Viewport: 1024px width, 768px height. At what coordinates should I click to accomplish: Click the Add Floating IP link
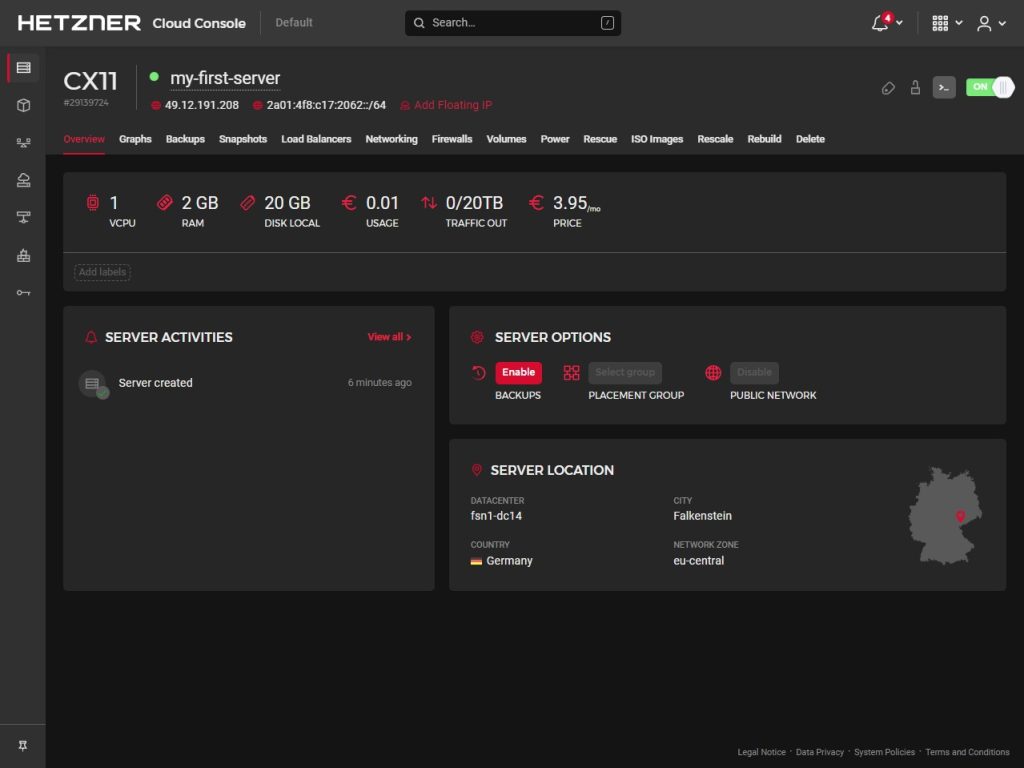coord(452,105)
